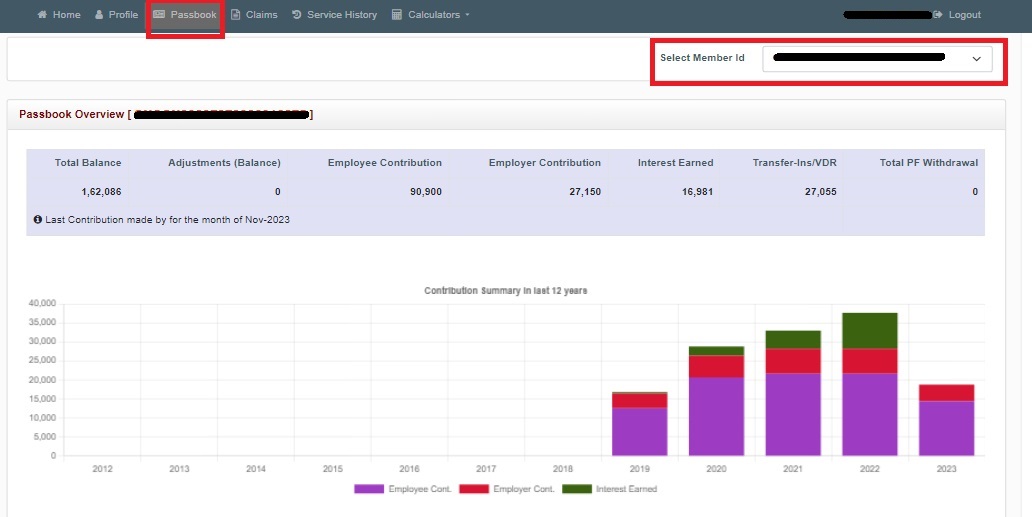Switch to the Claims tab
1032x517 pixels.
click(261, 15)
